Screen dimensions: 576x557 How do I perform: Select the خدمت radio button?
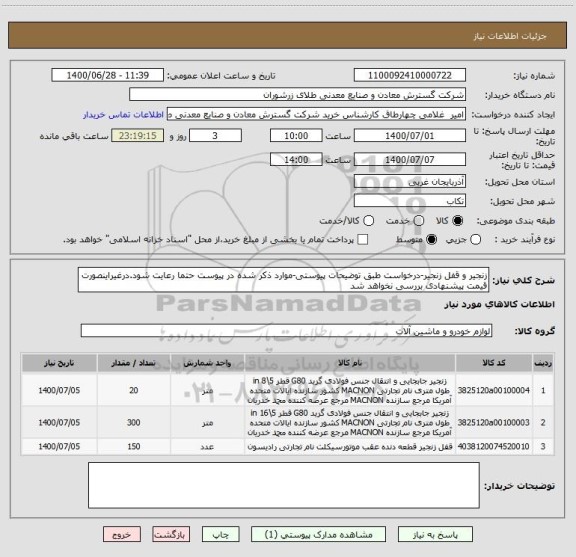tap(419, 221)
